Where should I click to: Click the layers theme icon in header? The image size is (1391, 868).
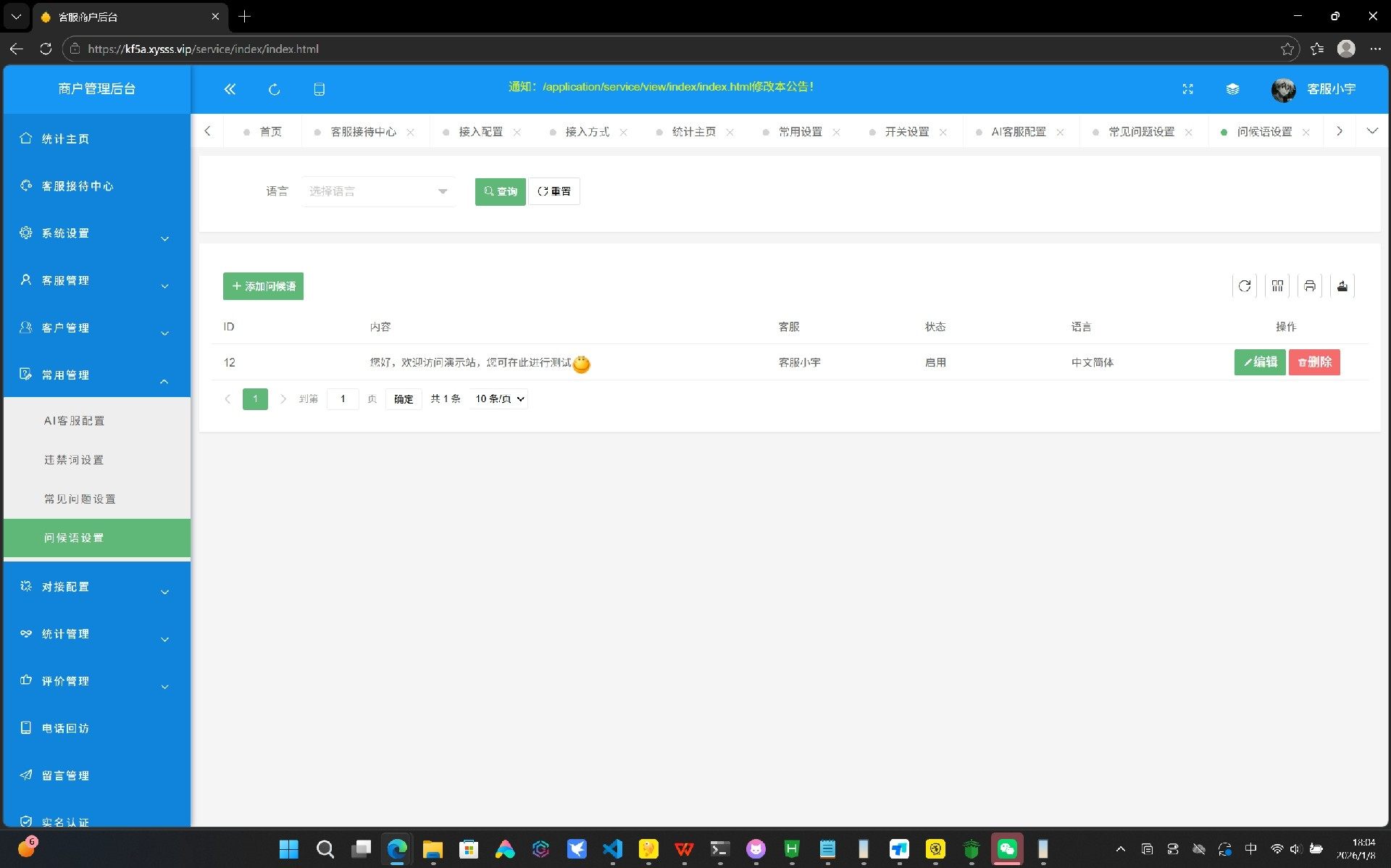click(x=1232, y=89)
